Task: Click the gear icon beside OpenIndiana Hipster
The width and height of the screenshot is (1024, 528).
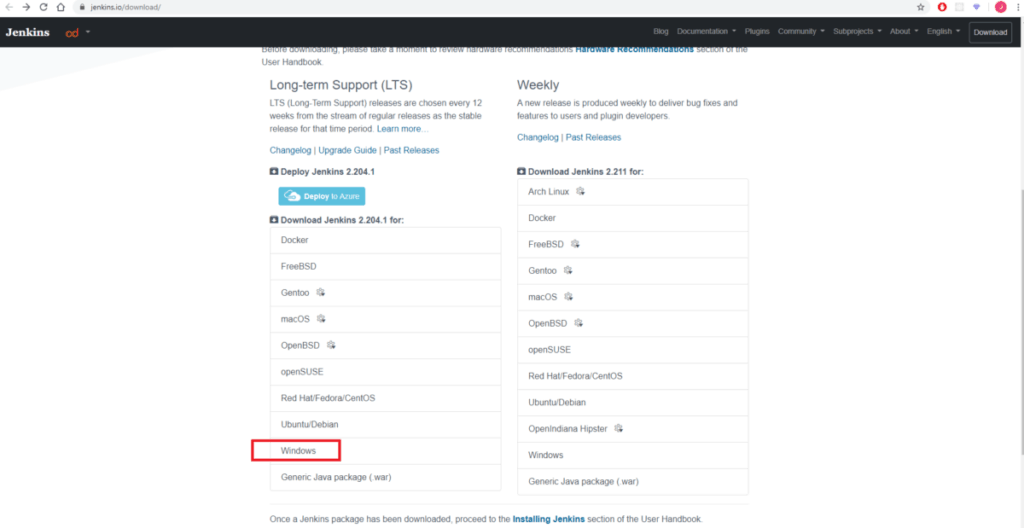Action: pos(618,428)
